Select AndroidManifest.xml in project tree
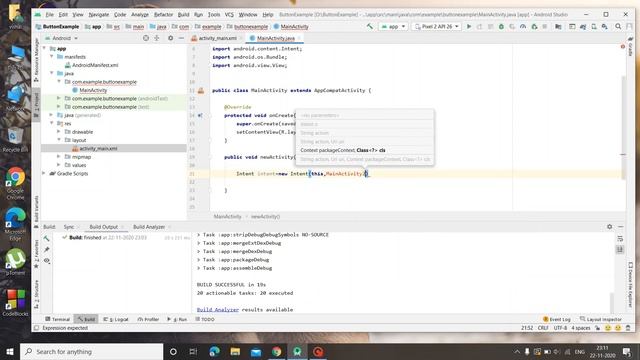640x360 pixels. click(x=95, y=65)
